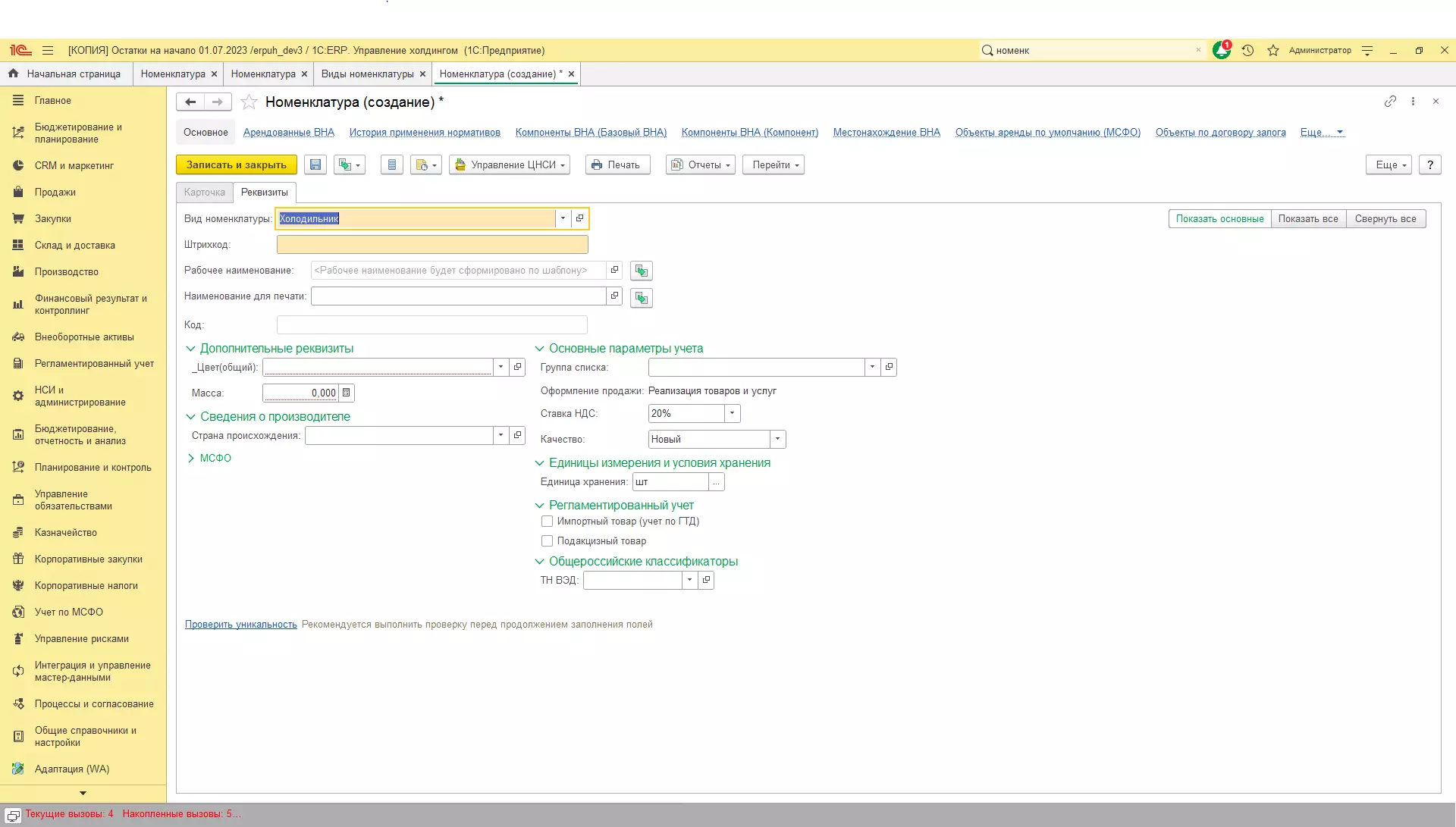
Task: Click Записать и закрыть button
Action: point(236,164)
